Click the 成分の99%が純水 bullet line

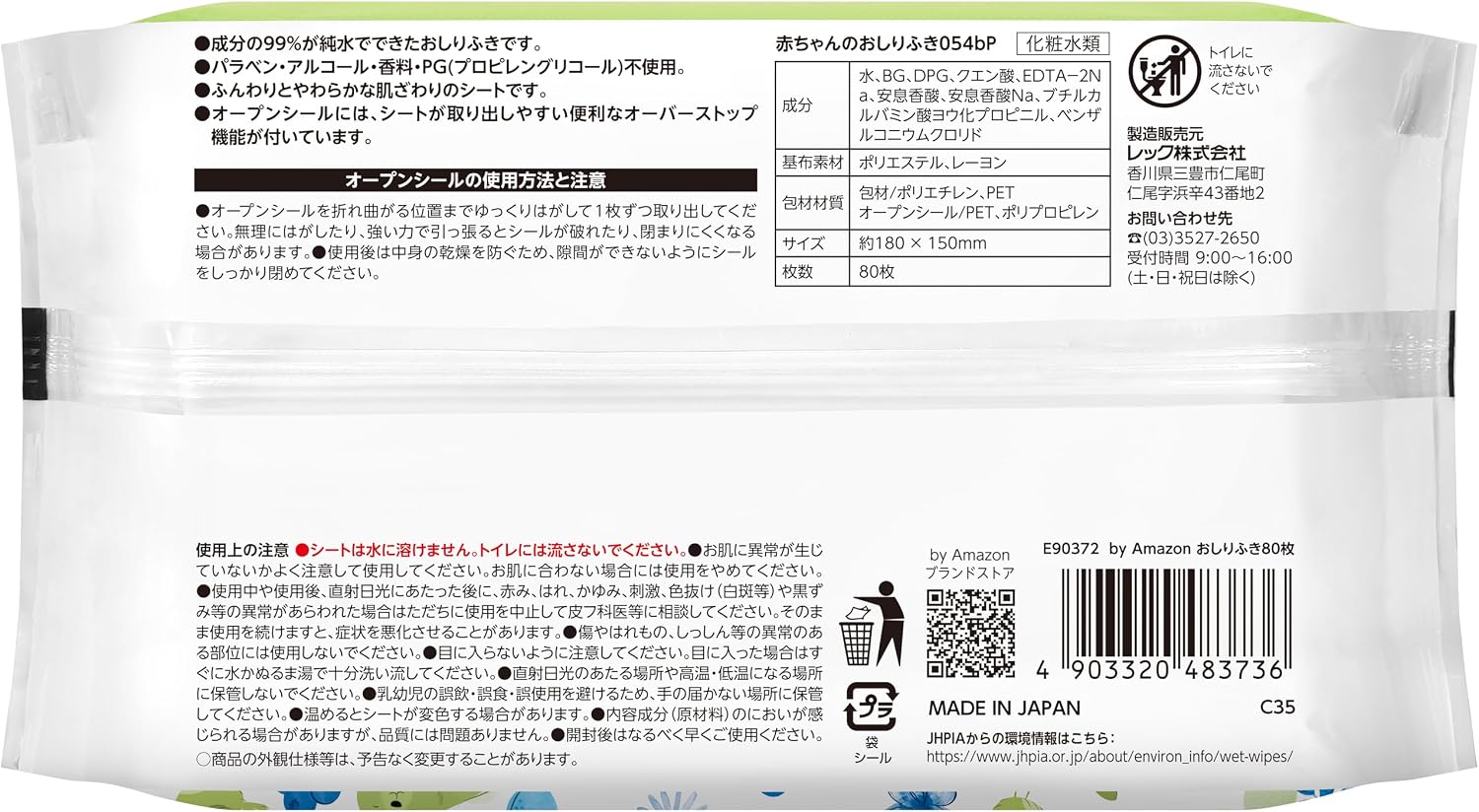(369, 43)
